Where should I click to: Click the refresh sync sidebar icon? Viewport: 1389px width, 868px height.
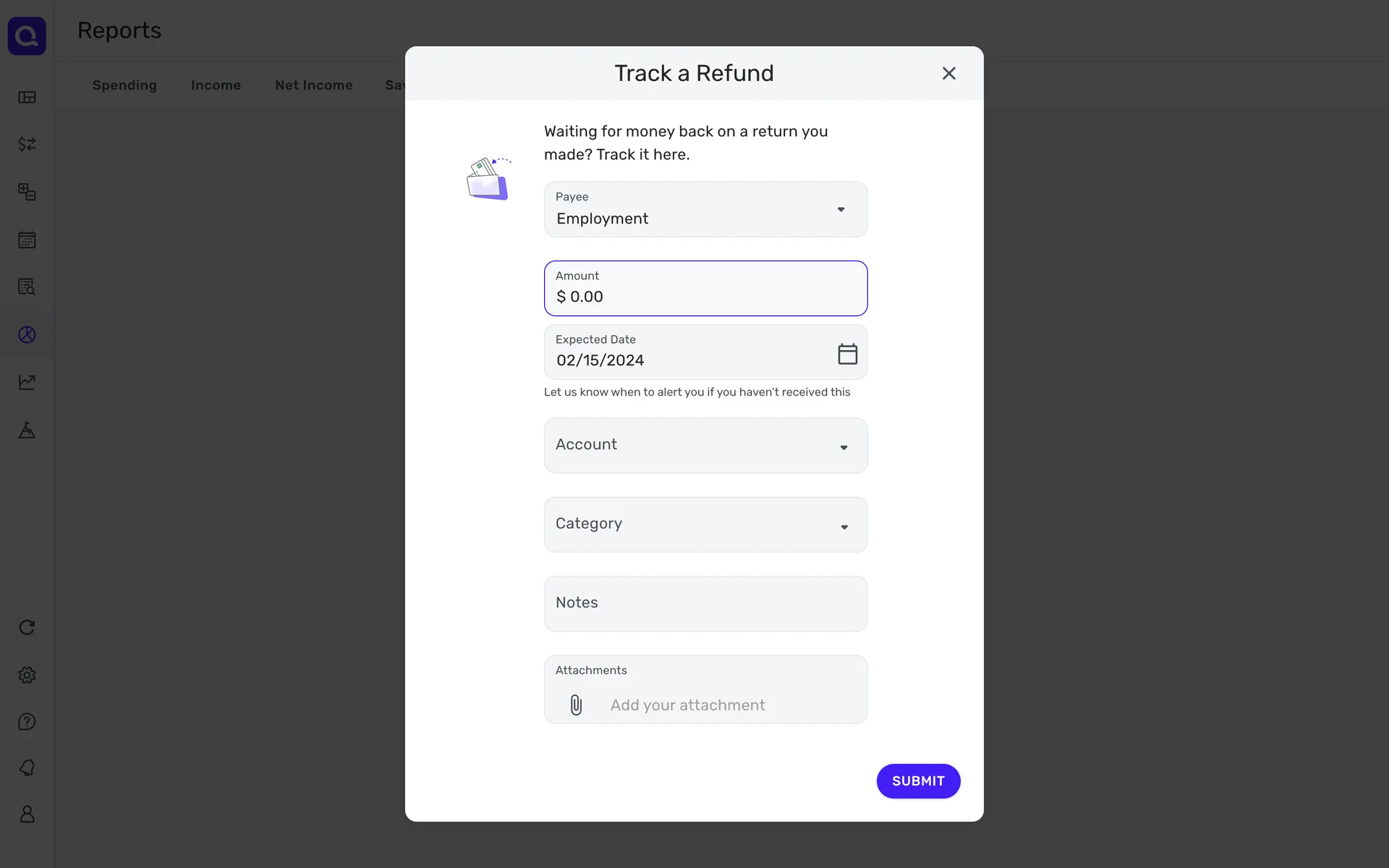27,627
